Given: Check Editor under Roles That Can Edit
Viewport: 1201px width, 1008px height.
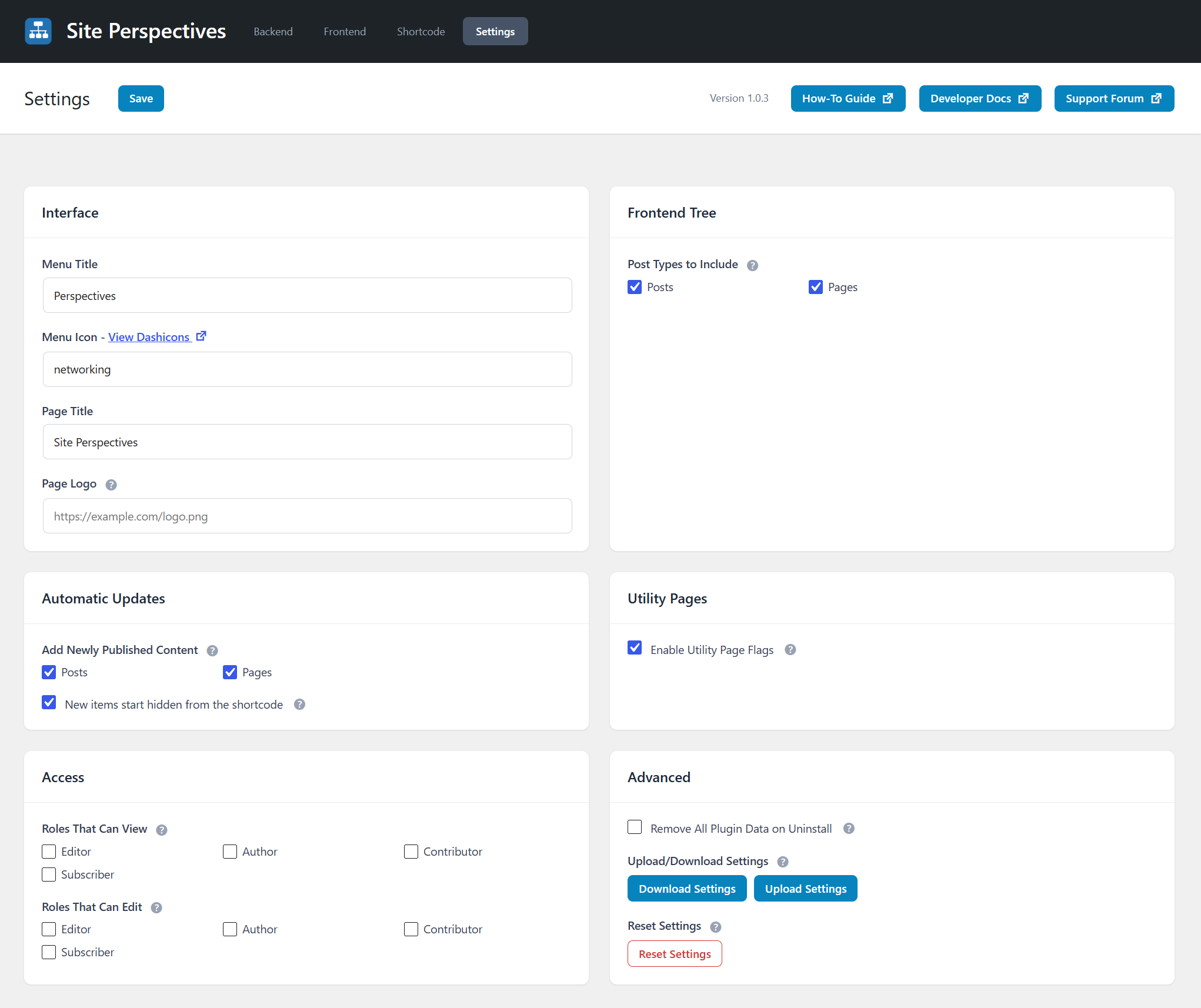Looking at the screenshot, I should pos(49,929).
